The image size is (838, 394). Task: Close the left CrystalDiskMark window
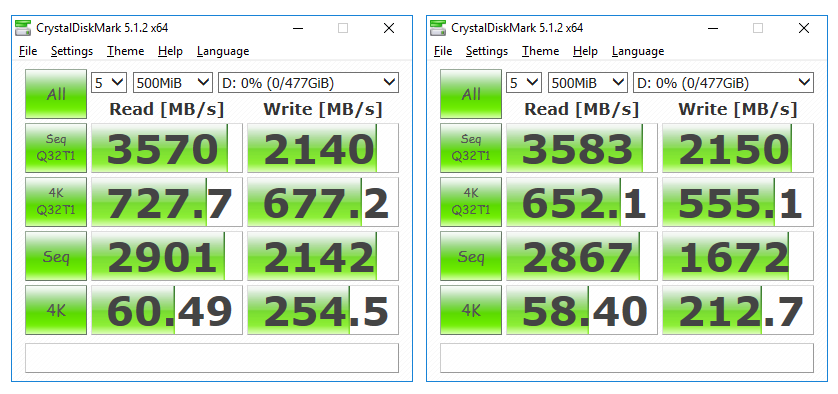click(x=389, y=28)
